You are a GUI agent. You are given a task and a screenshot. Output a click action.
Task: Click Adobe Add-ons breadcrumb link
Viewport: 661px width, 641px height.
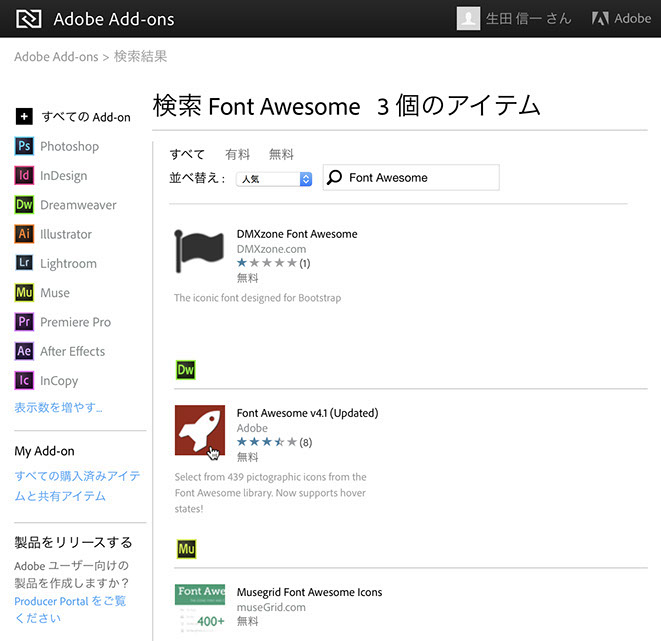56,56
